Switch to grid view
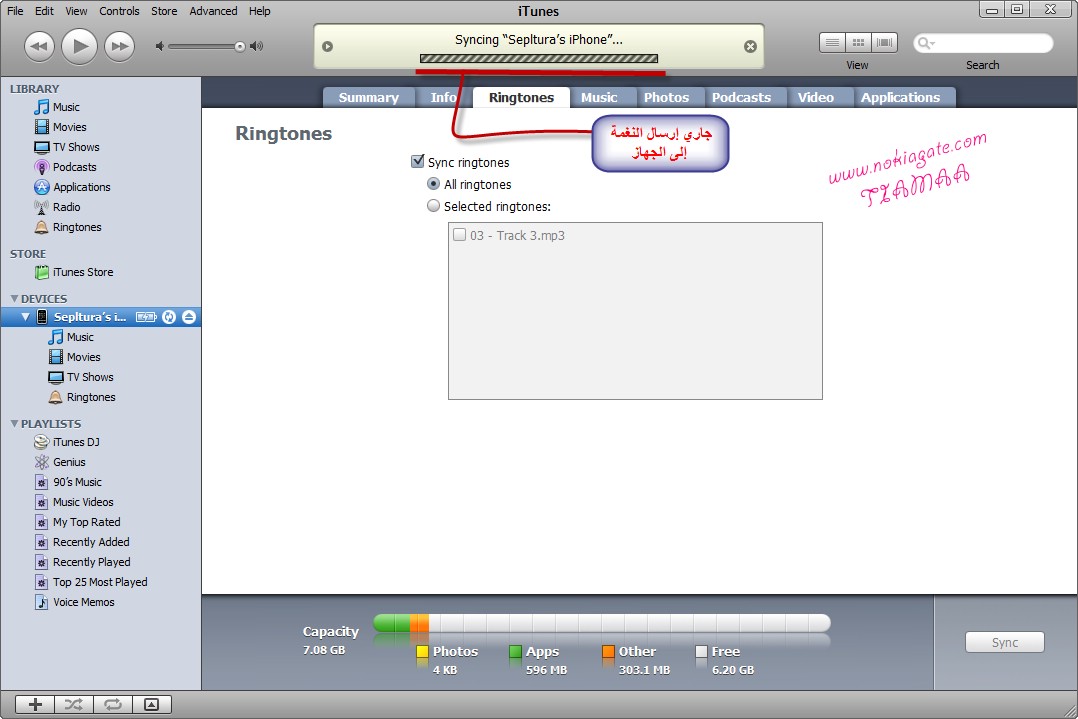The image size is (1078, 719). [858, 43]
